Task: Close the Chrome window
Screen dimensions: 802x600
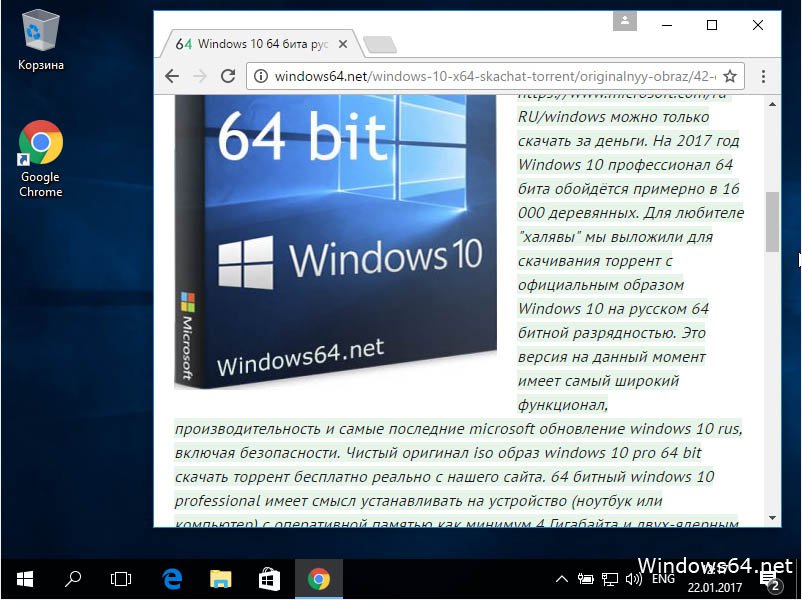Action: 758,25
